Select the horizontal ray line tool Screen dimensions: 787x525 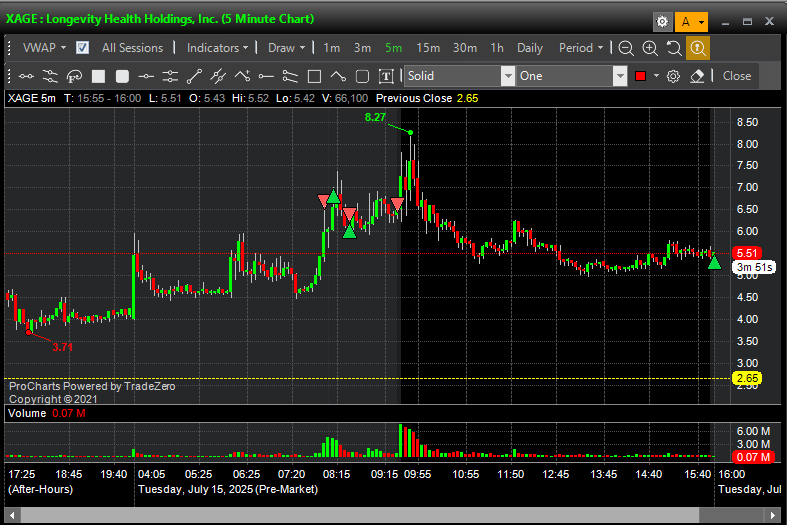[266, 76]
